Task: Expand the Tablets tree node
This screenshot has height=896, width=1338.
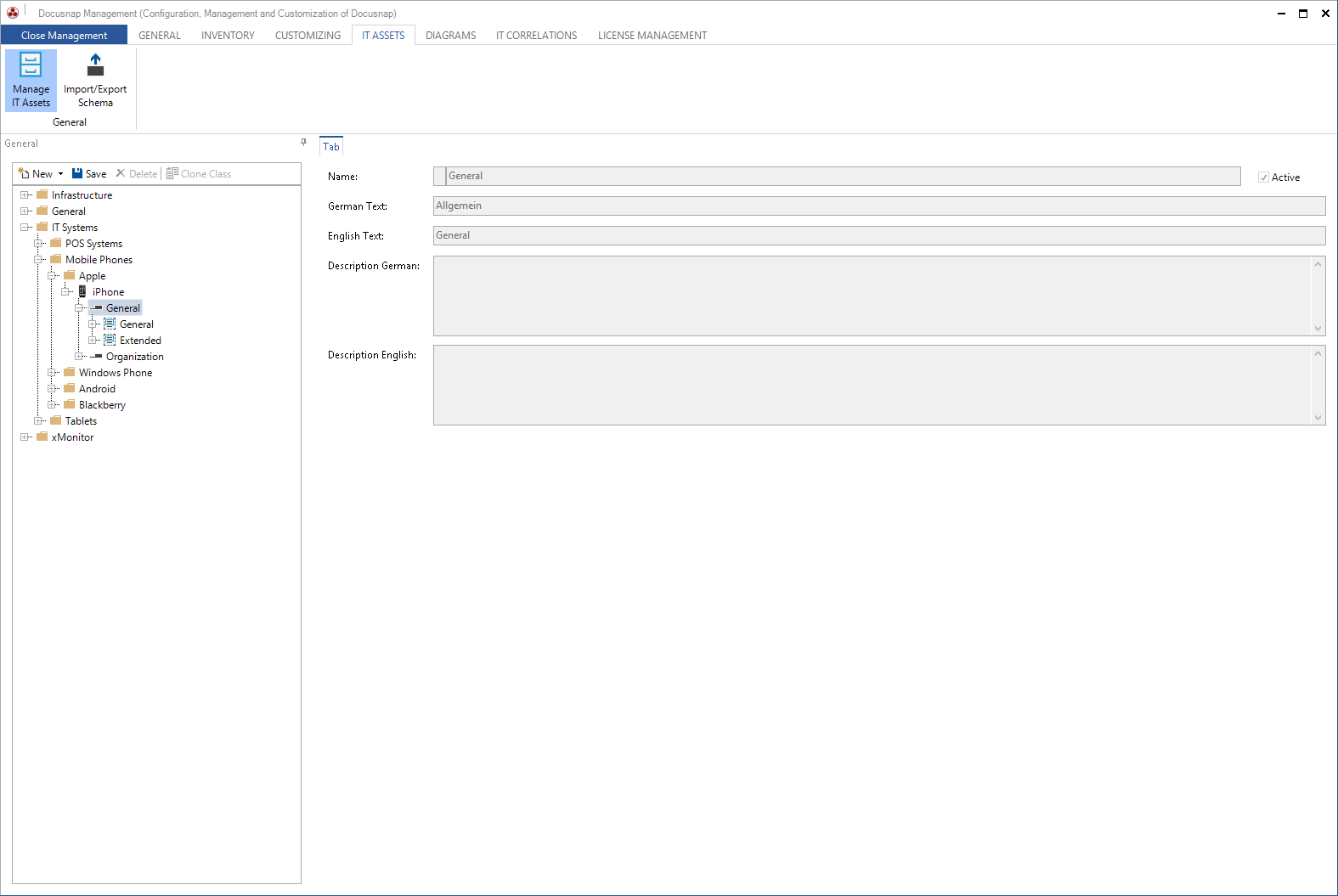Action: click(38, 420)
